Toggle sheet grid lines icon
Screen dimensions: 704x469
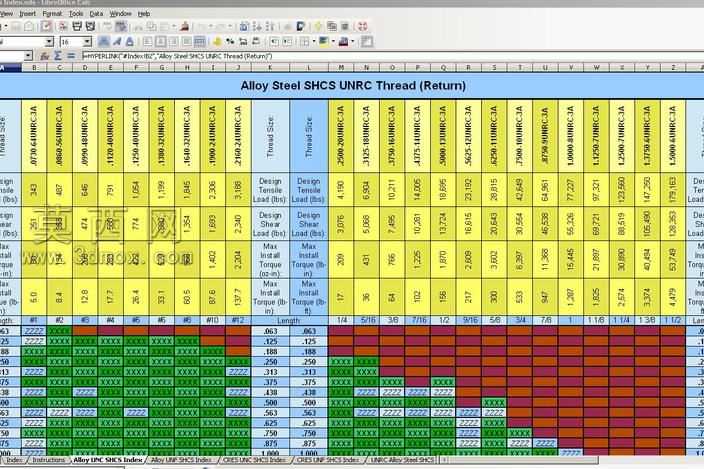coord(366,42)
